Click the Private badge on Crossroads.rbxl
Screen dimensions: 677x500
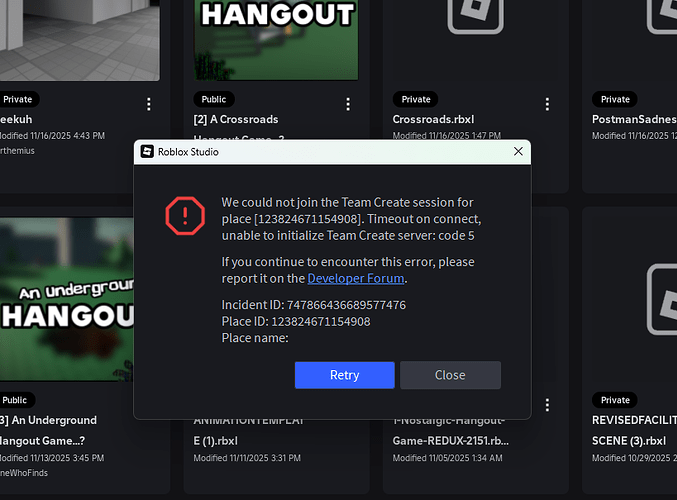click(416, 99)
